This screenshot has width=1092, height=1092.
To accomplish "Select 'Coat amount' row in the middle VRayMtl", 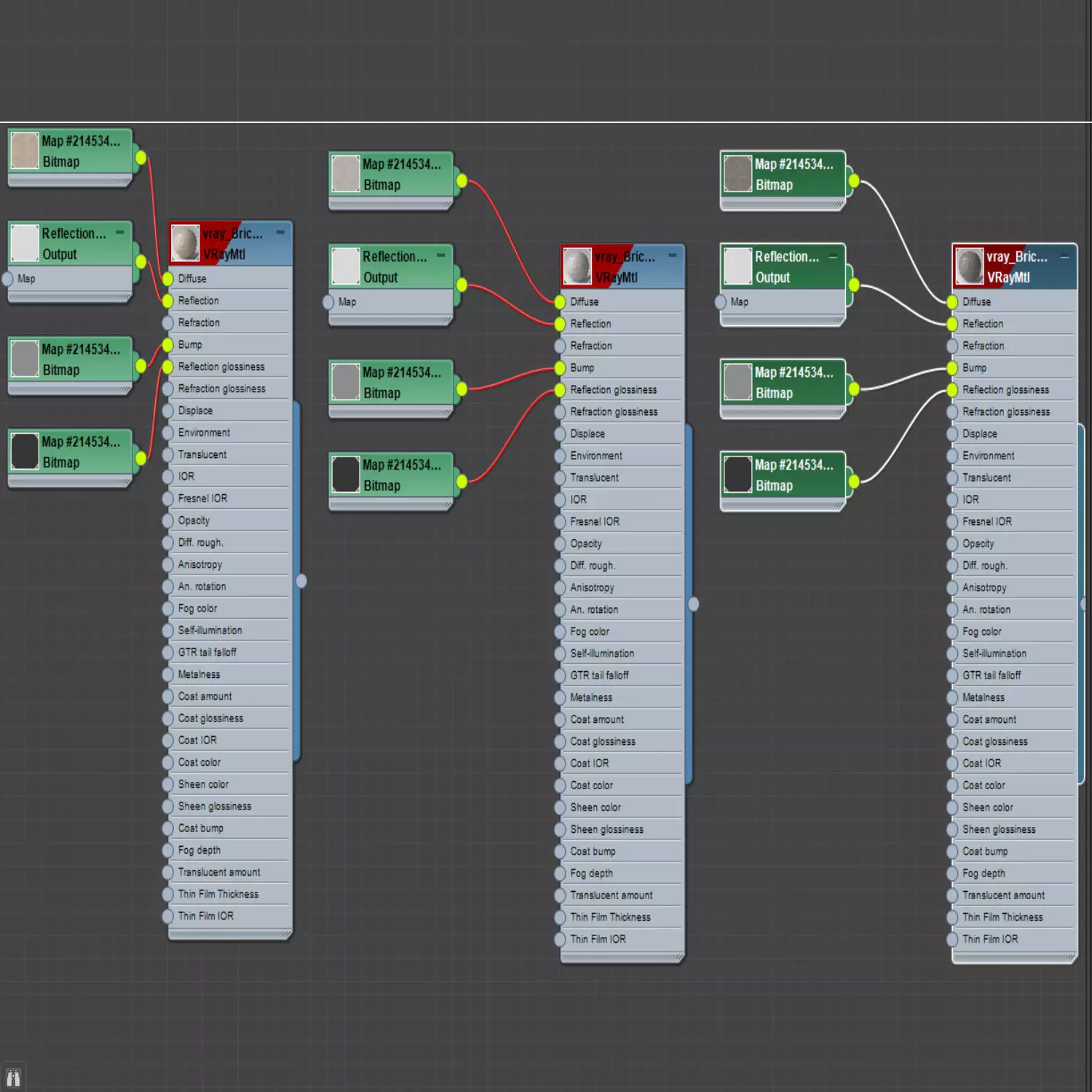I will tap(622, 719).
